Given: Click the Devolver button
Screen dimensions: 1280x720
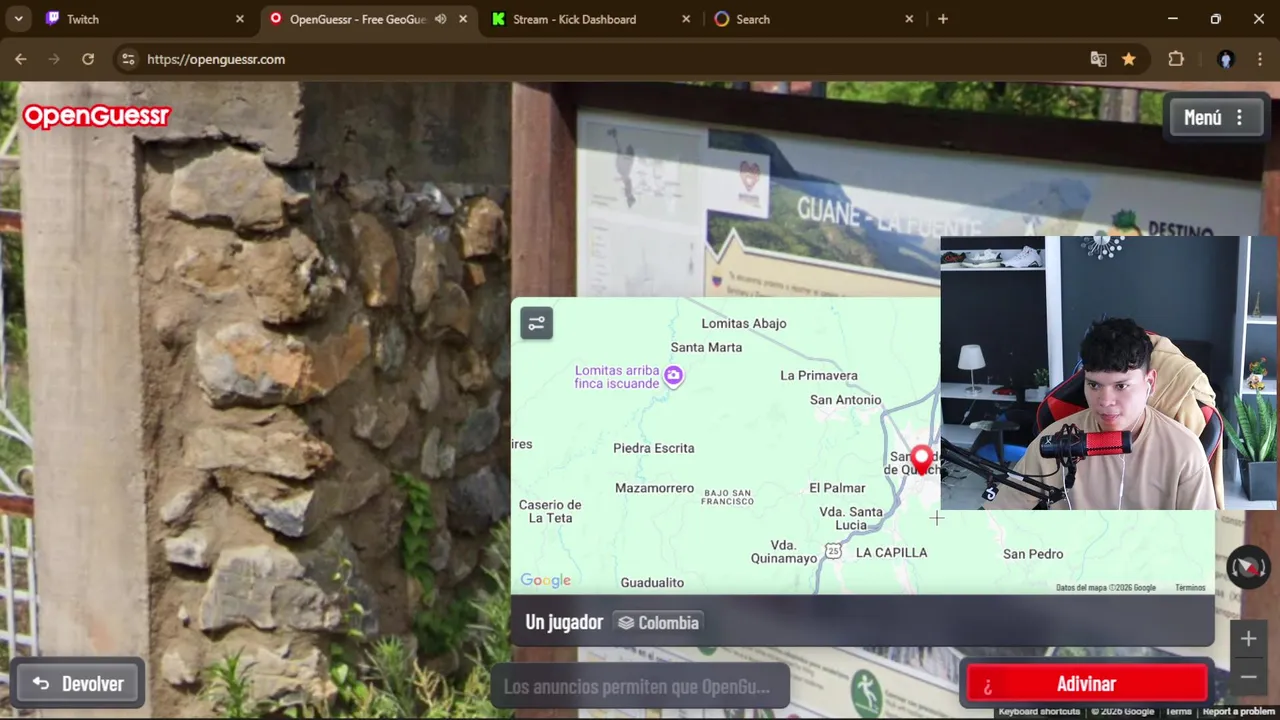Looking at the screenshot, I should (78, 684).
